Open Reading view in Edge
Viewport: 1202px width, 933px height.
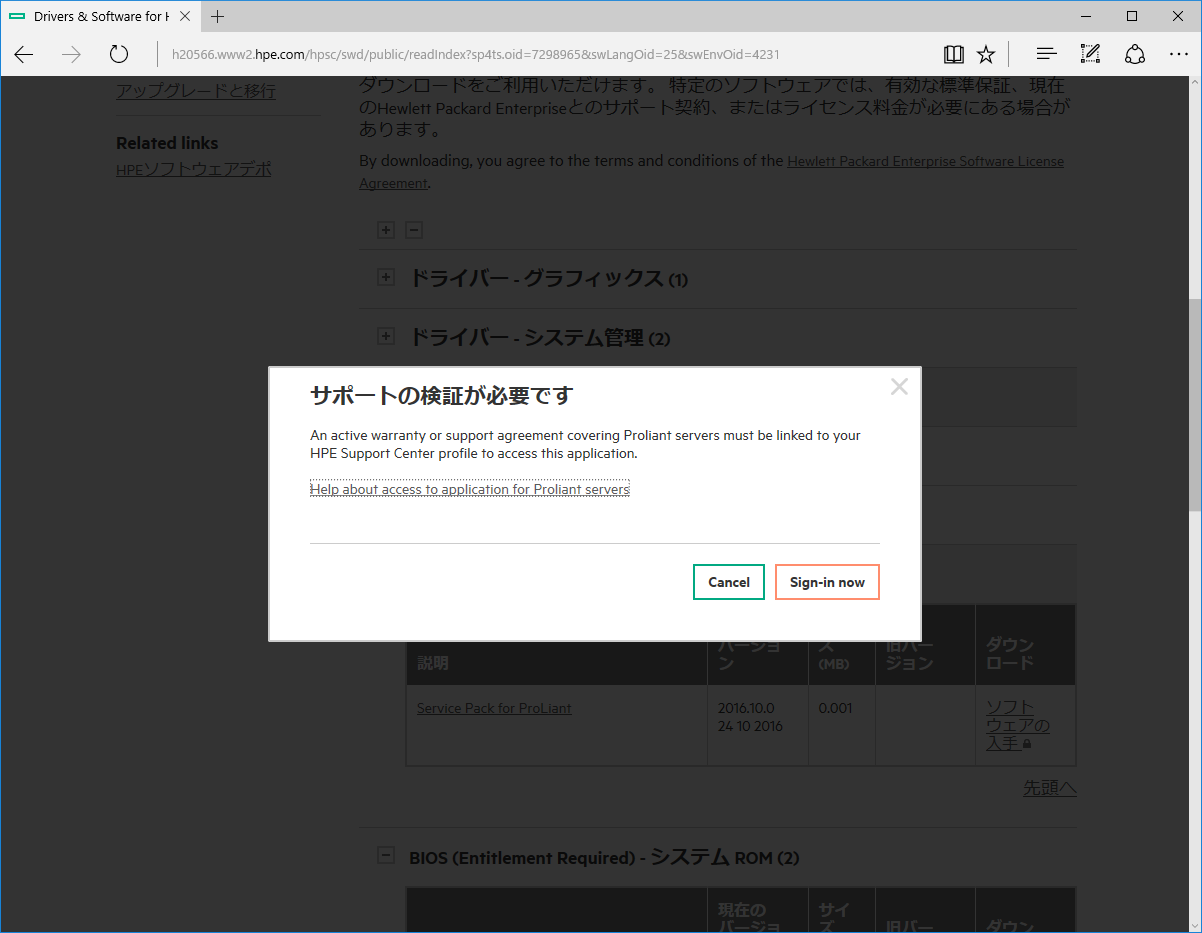pos(953,54)
